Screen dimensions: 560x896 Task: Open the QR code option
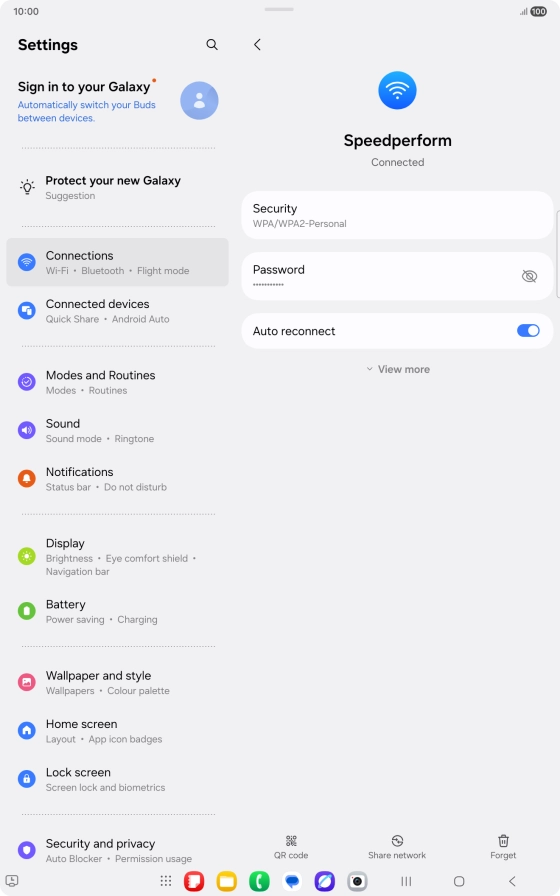point(291,847)
